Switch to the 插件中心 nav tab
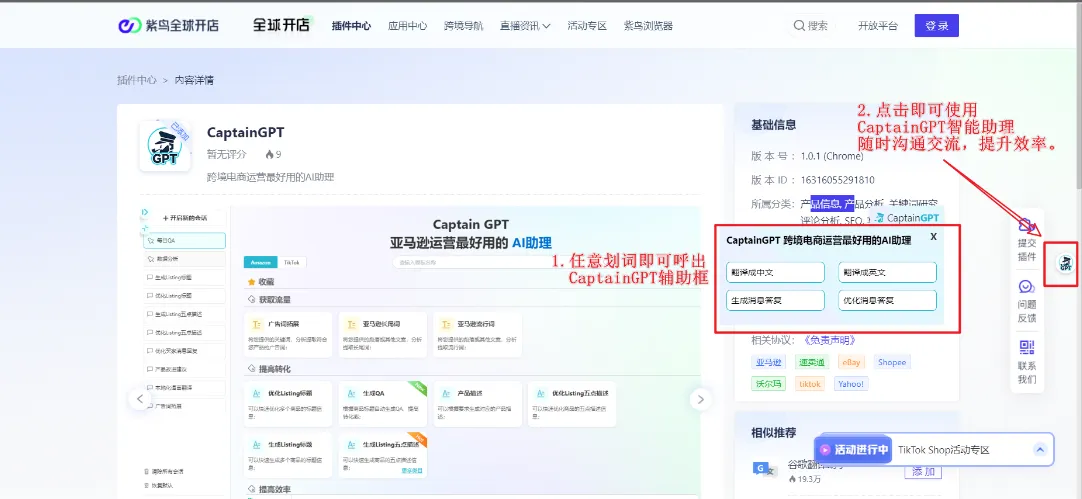This screenshot has width=1082, height=499. click(351, 26)
